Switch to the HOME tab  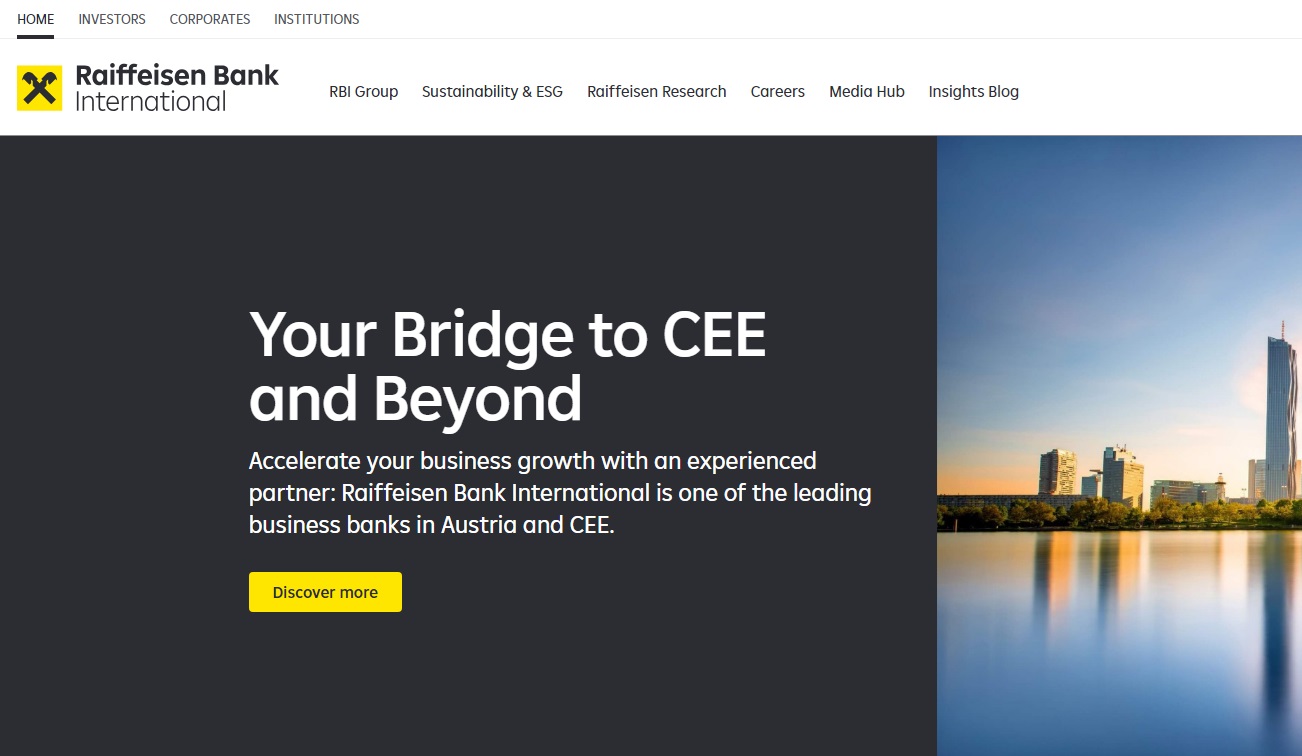click(x=36, y=19)
